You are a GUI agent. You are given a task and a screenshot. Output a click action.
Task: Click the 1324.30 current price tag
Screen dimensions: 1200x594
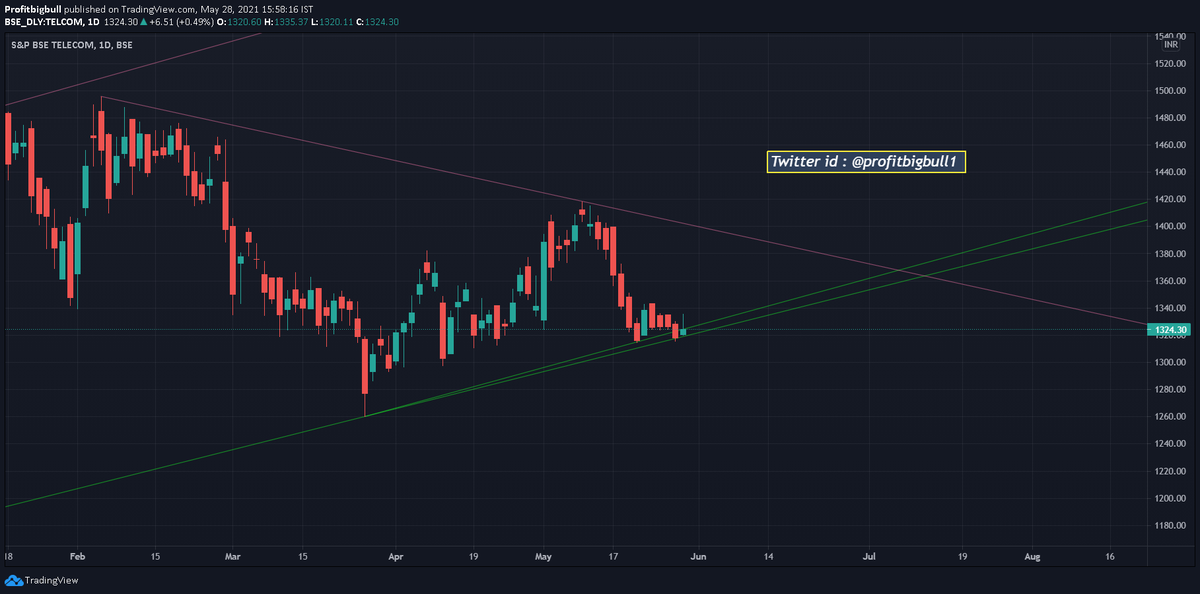point(1172,330)
